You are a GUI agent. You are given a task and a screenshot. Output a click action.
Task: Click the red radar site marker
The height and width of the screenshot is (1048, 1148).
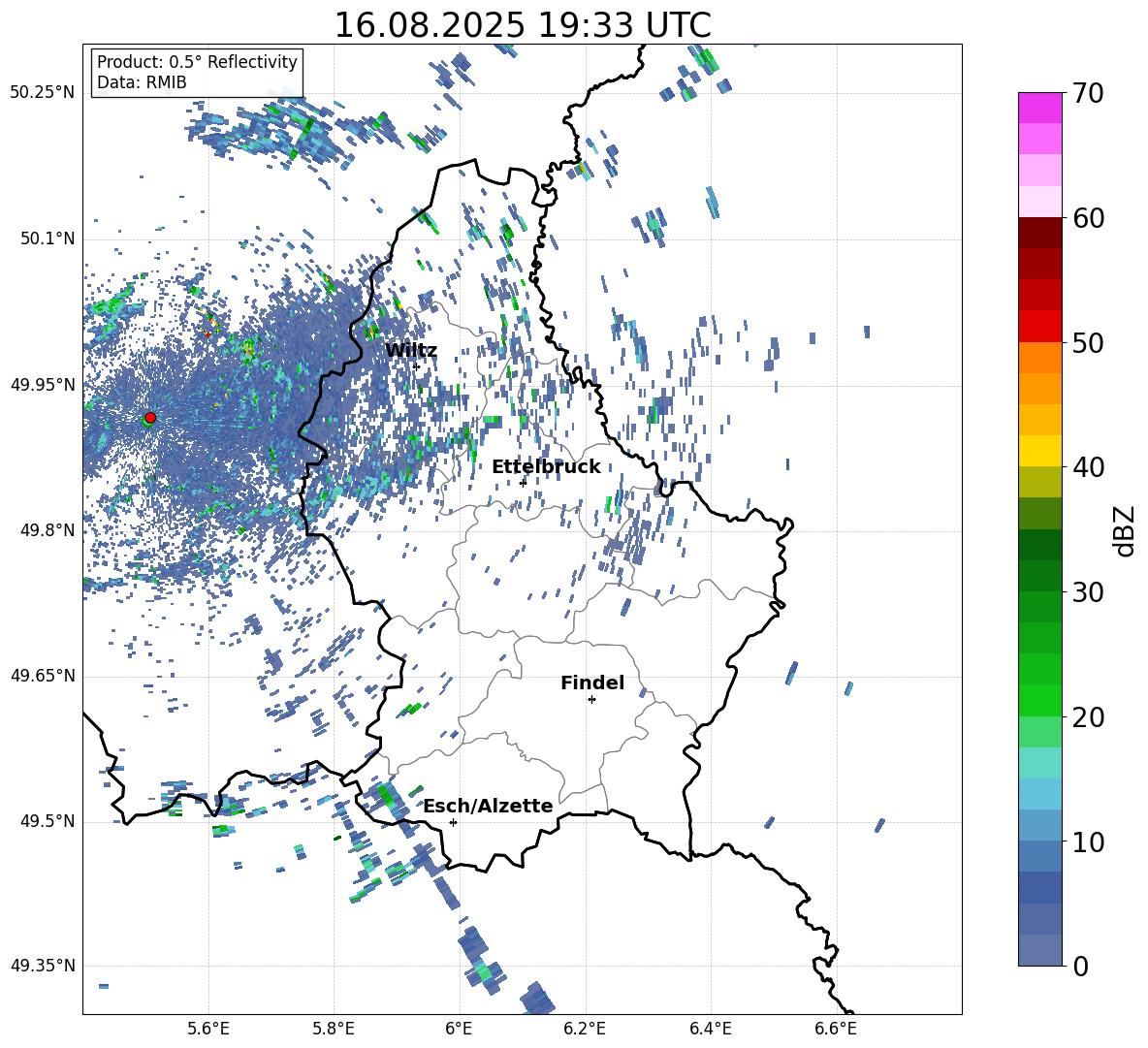pos(150,418)
